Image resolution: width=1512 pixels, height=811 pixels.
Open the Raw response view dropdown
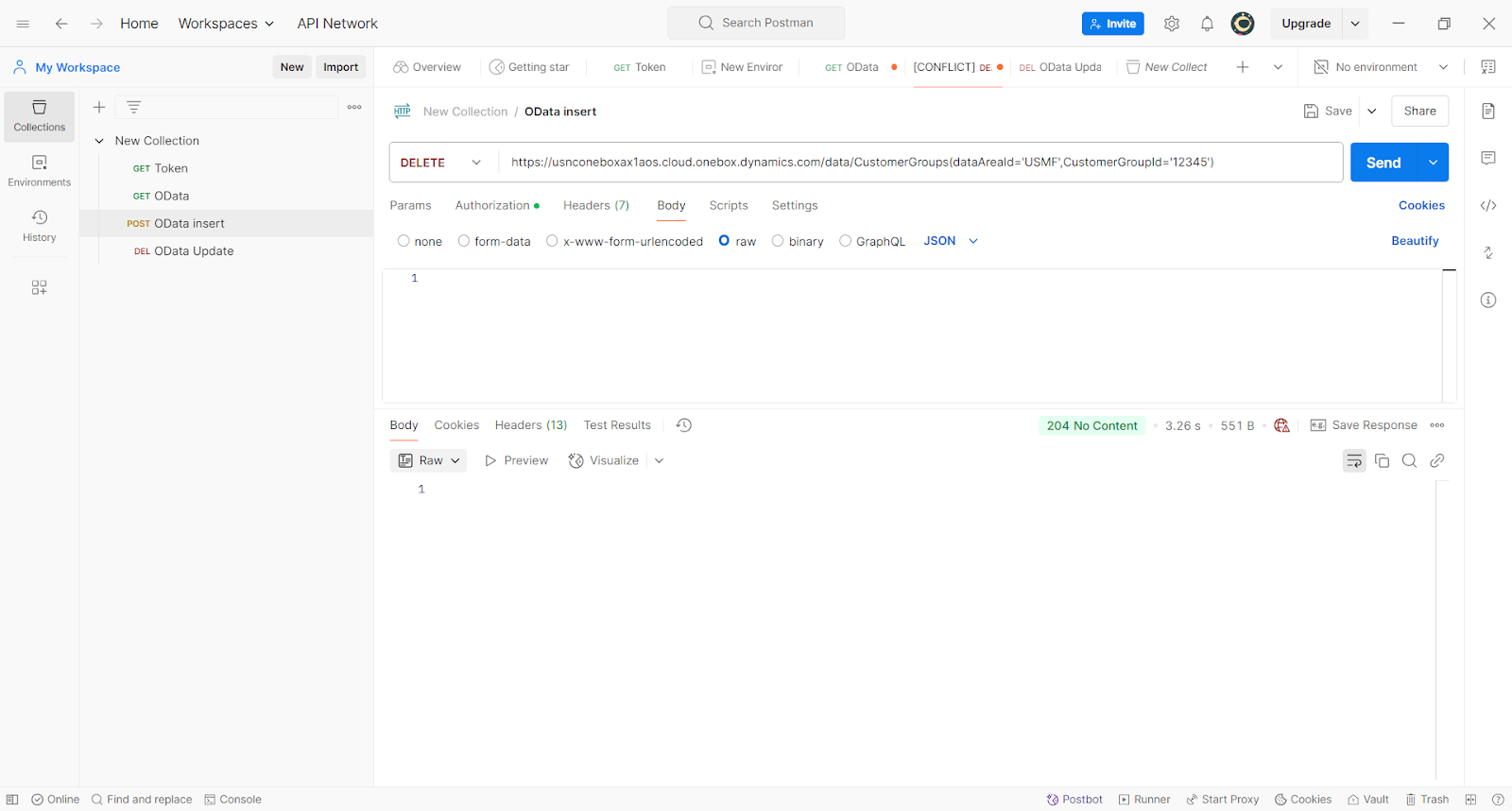point(429,460)
